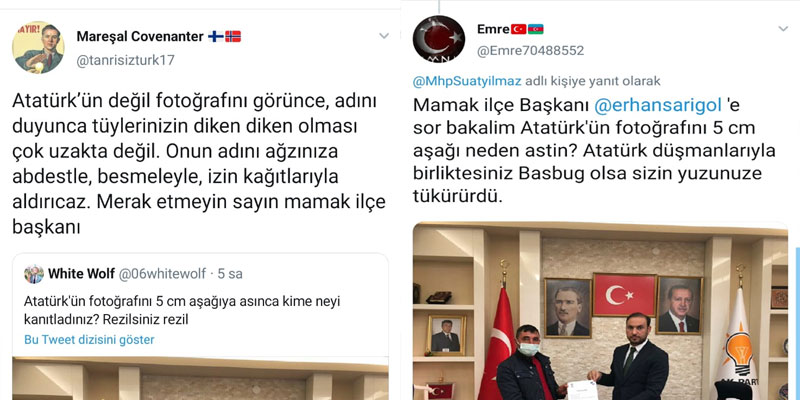The width and height of the screenshot is (800, 400).
Task: Expand the options chevron on Emre's tweet
Action: click(783, 29)
